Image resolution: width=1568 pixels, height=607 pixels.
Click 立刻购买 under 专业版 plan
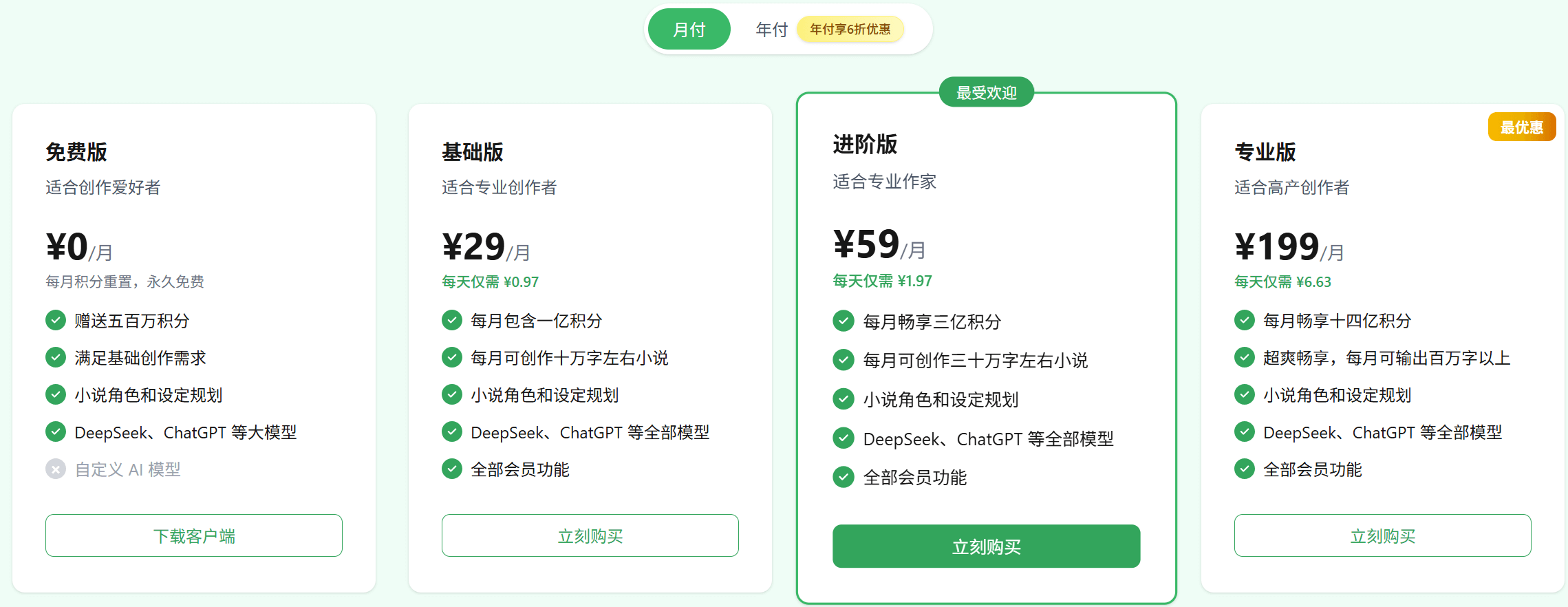(x=1382, y=535)
